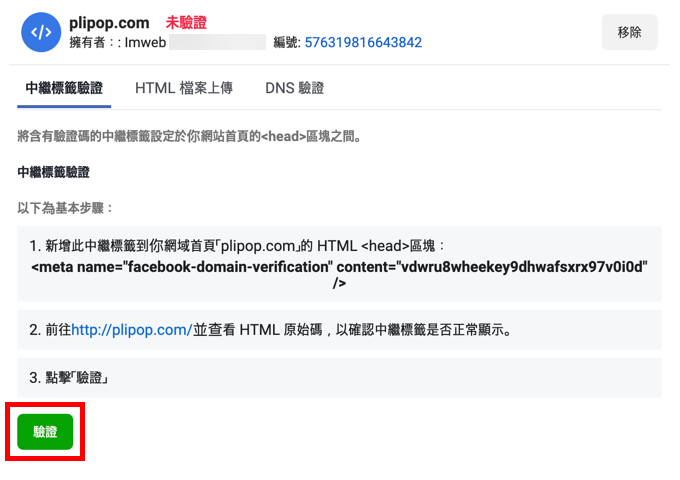Click the 未驗證 status label
This screenshot has width=680, height=480.
[x=186, y=23]
